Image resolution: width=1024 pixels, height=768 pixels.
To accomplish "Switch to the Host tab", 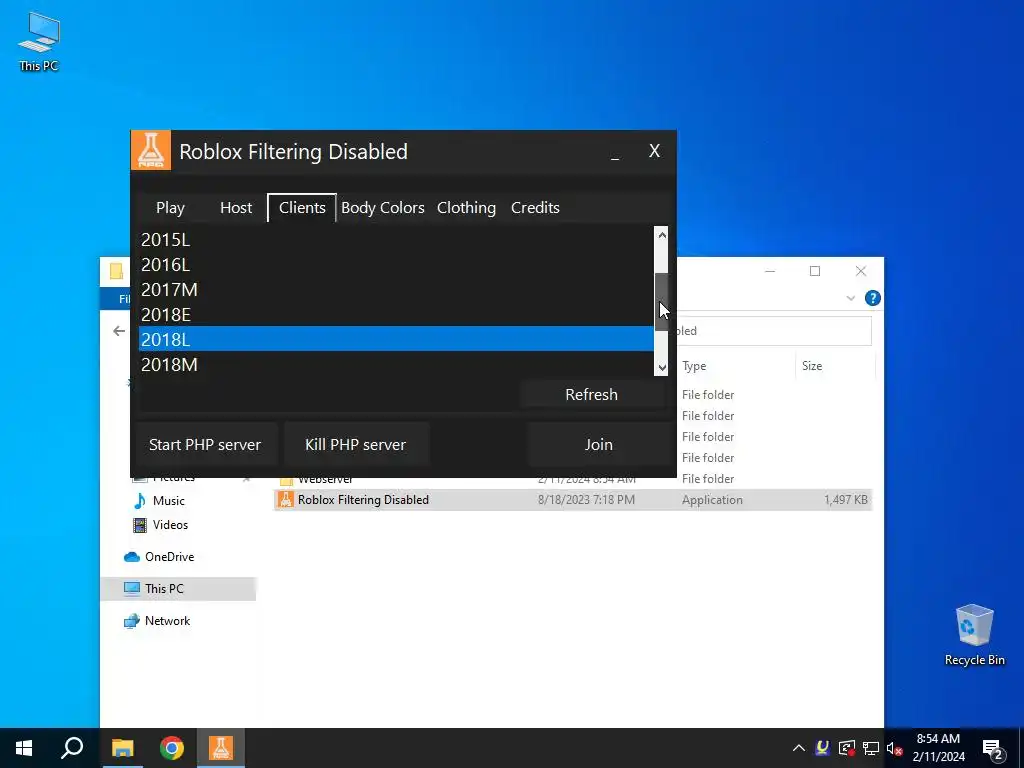I will (236, 208).
